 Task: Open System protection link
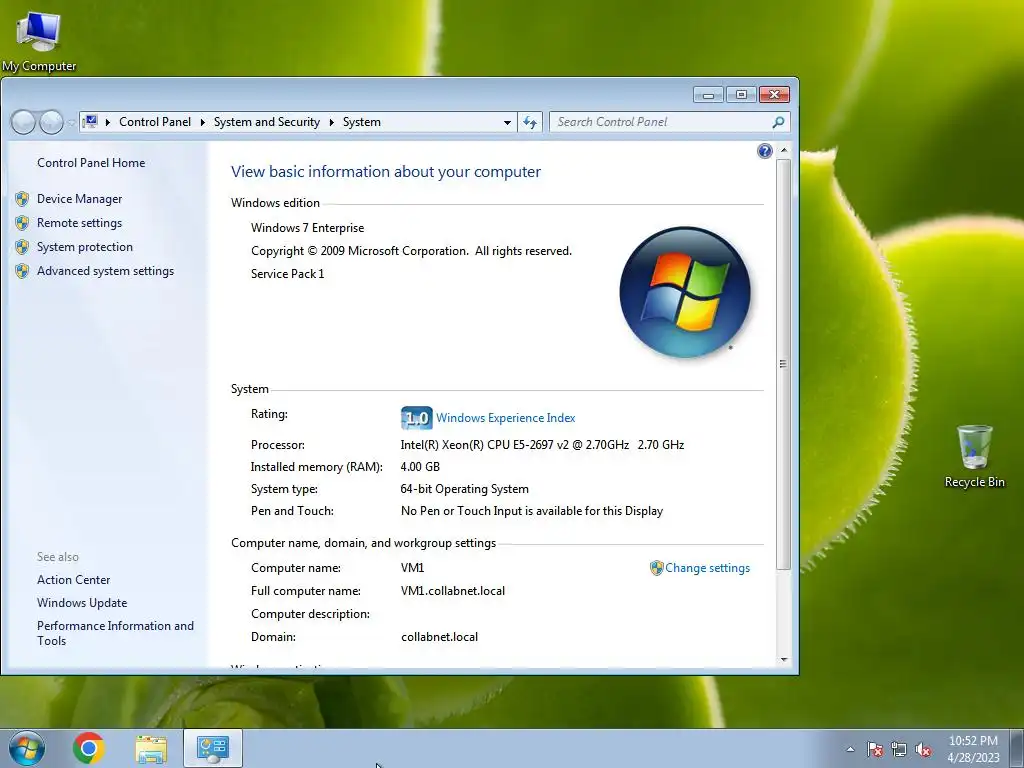(x=84, y=247)
